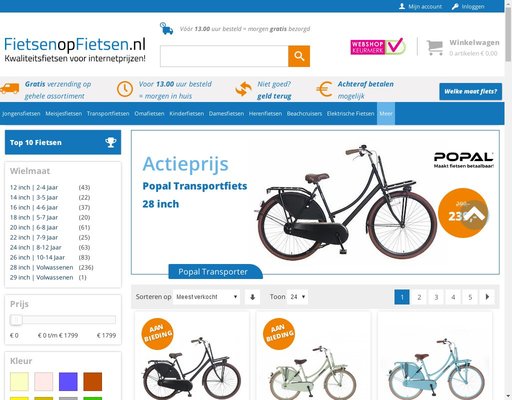
Task: Click the trophy icon beside Top 10 Fietsen
Action: pos(111,142)
